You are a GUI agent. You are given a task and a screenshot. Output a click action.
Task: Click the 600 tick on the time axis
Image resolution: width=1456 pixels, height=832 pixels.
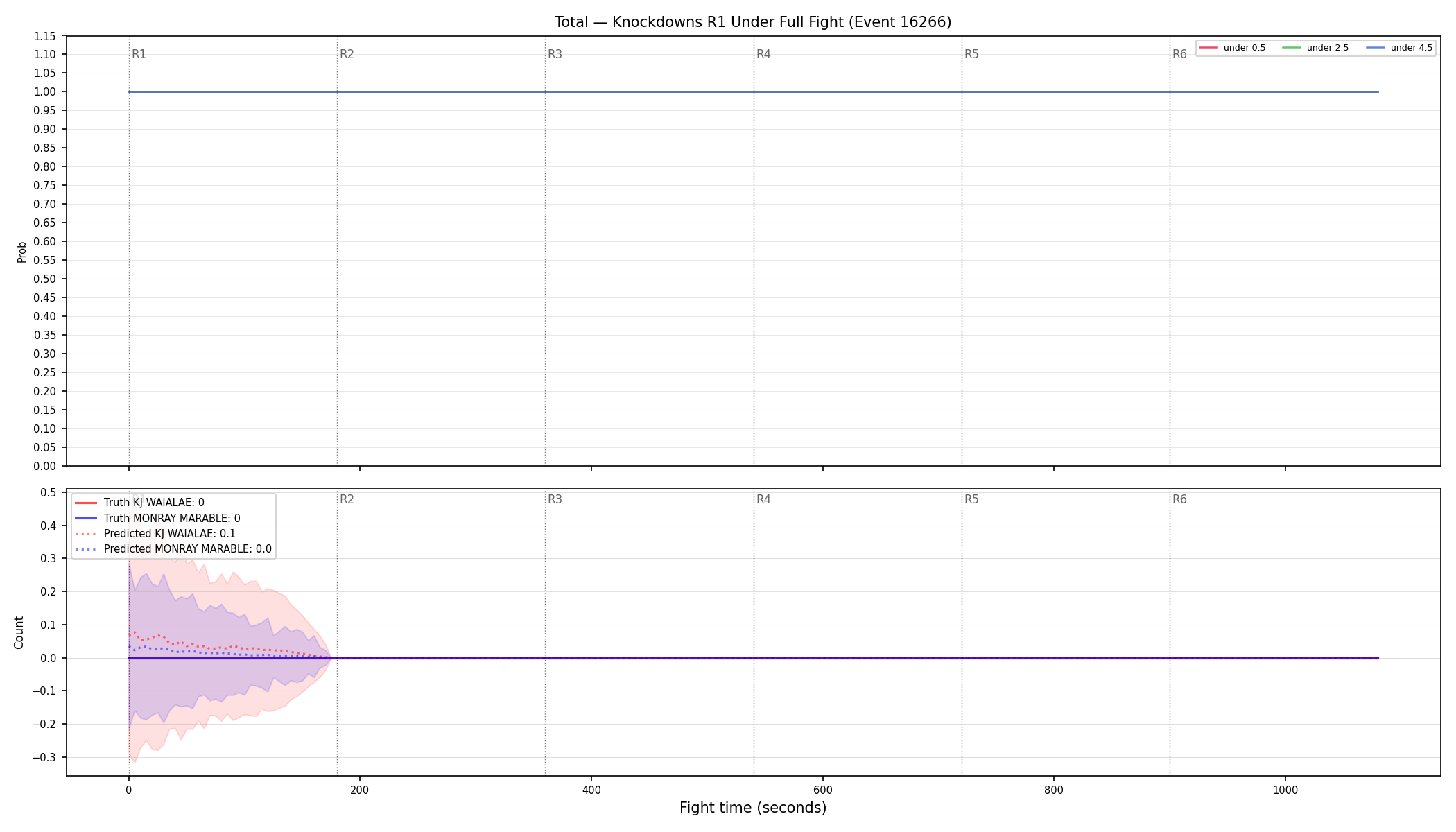pyautogui.click(x=822, y=790)
